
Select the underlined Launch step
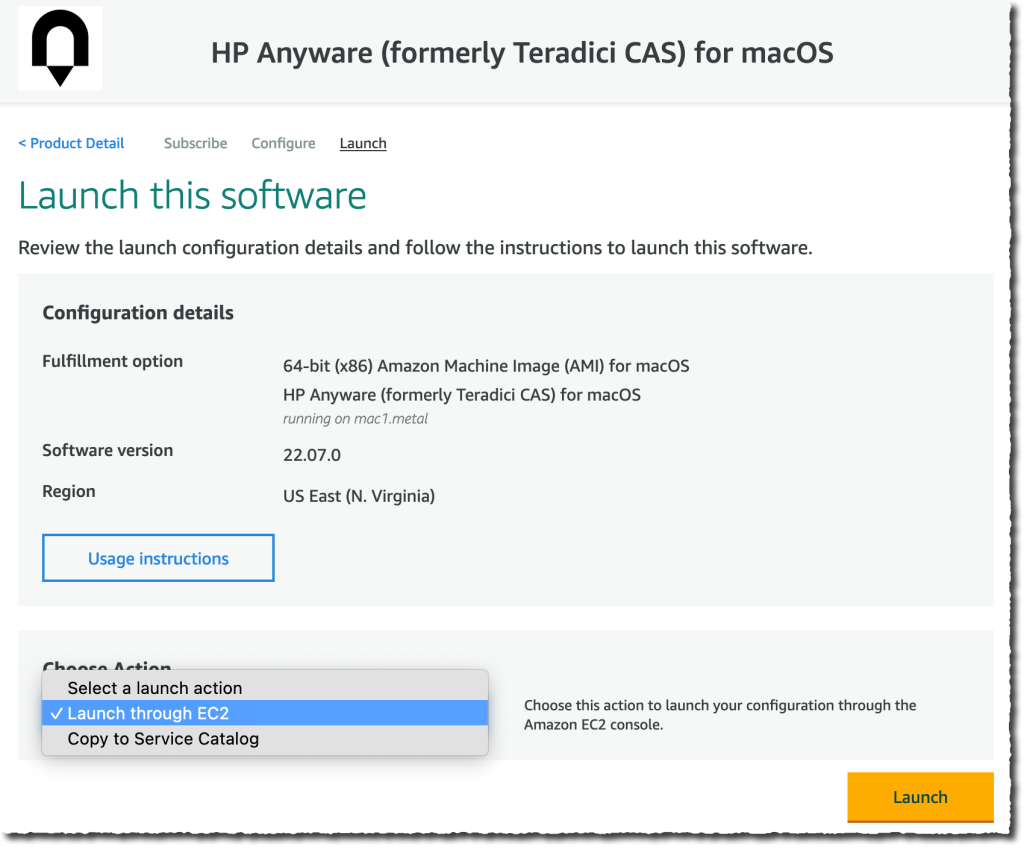point(362,143)
